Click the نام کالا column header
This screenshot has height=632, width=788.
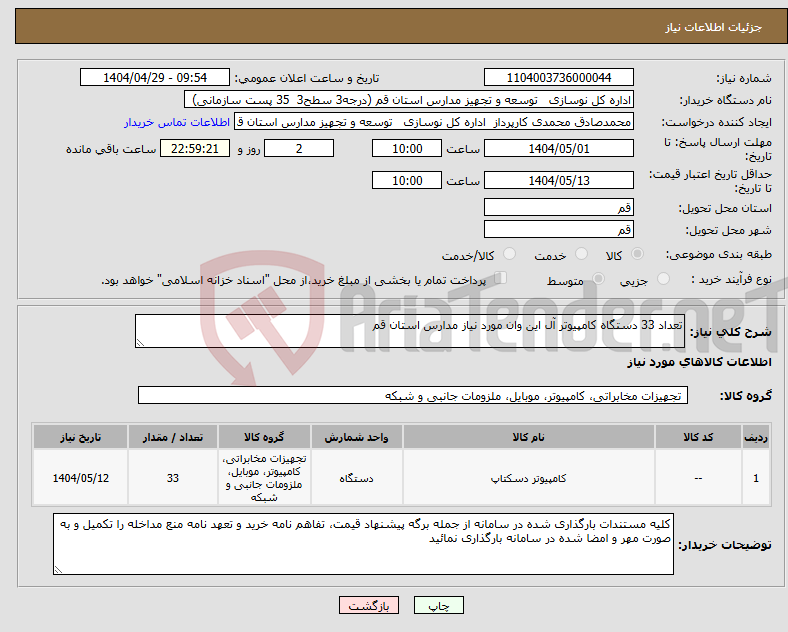[x=528, y=437]
